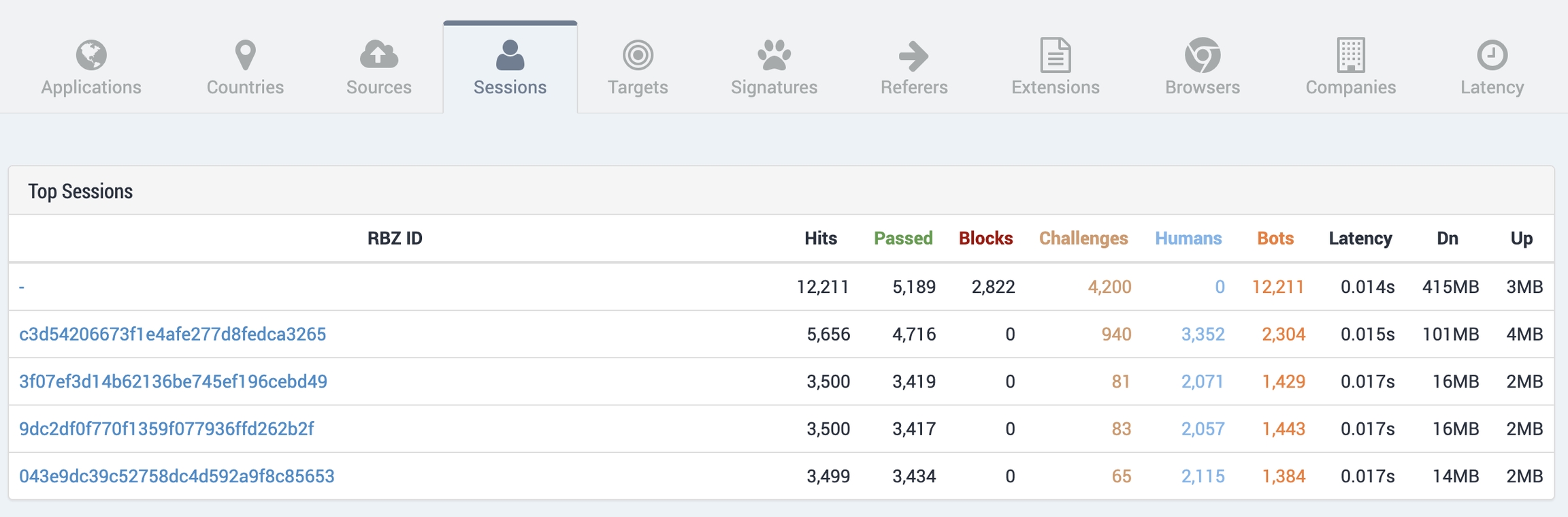Click the dash RBZ ID link
Viewport: 1568px width, 517px height.
22,287
